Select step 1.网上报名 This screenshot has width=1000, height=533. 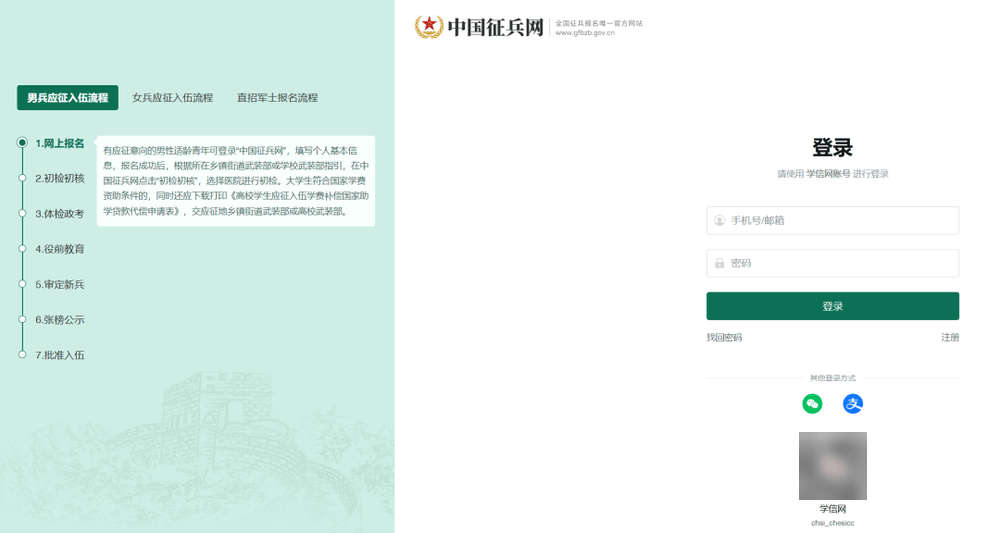tap(59, 143)
